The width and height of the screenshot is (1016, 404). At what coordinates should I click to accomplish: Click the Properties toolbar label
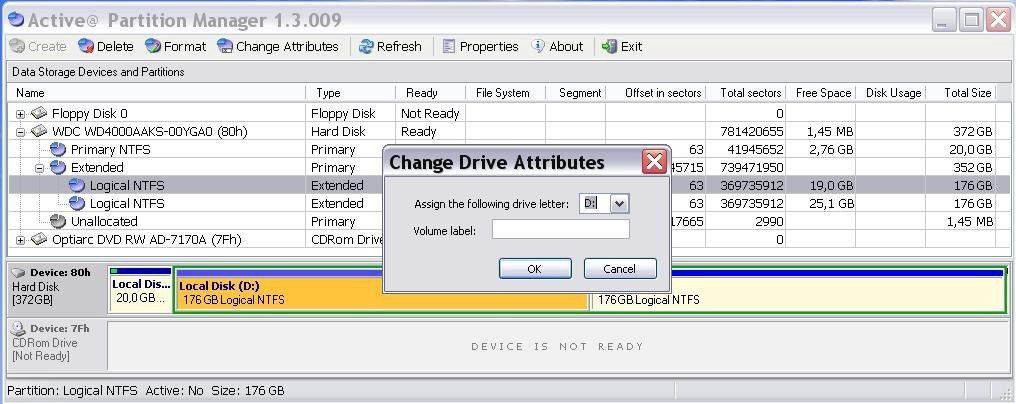(489, 47)
